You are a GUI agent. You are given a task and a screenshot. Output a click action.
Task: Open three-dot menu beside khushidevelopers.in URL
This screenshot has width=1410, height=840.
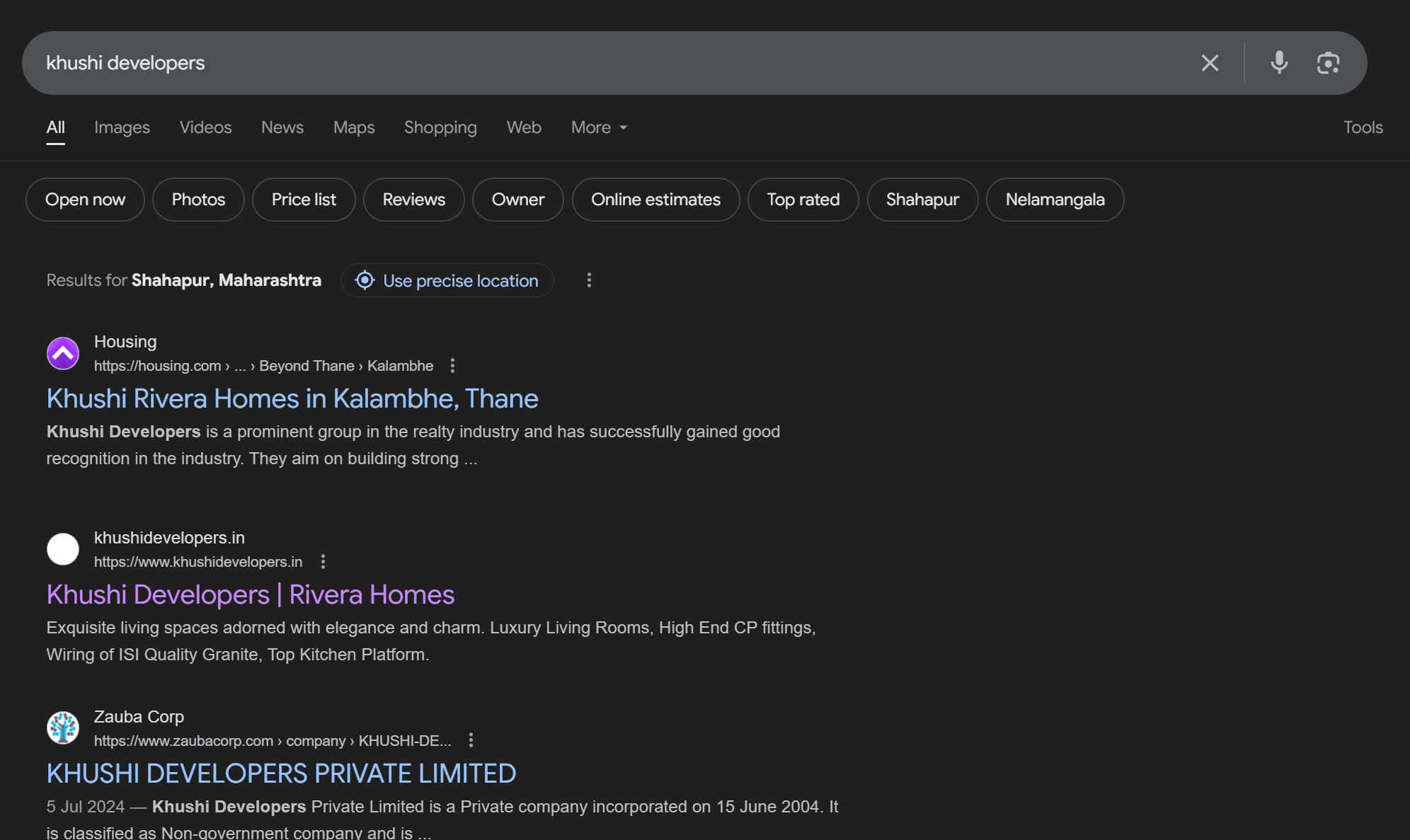(323, 562)
